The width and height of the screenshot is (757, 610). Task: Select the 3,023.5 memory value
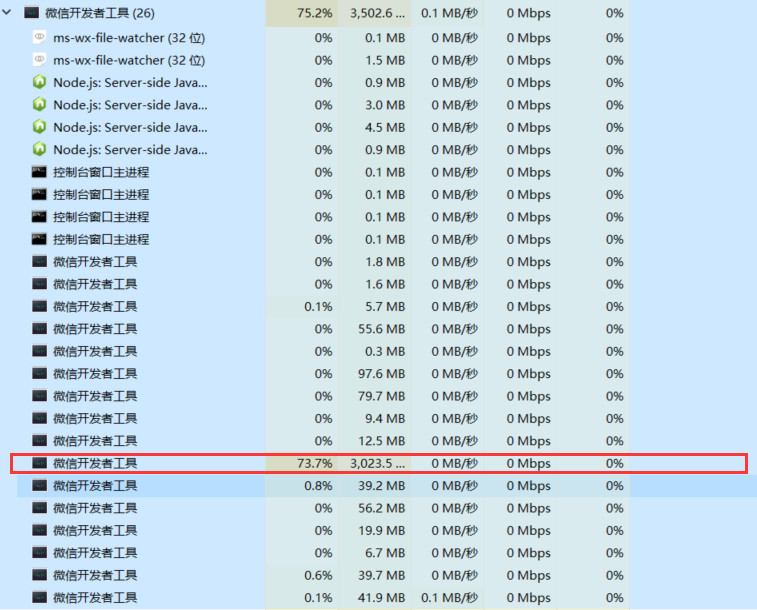378,463
